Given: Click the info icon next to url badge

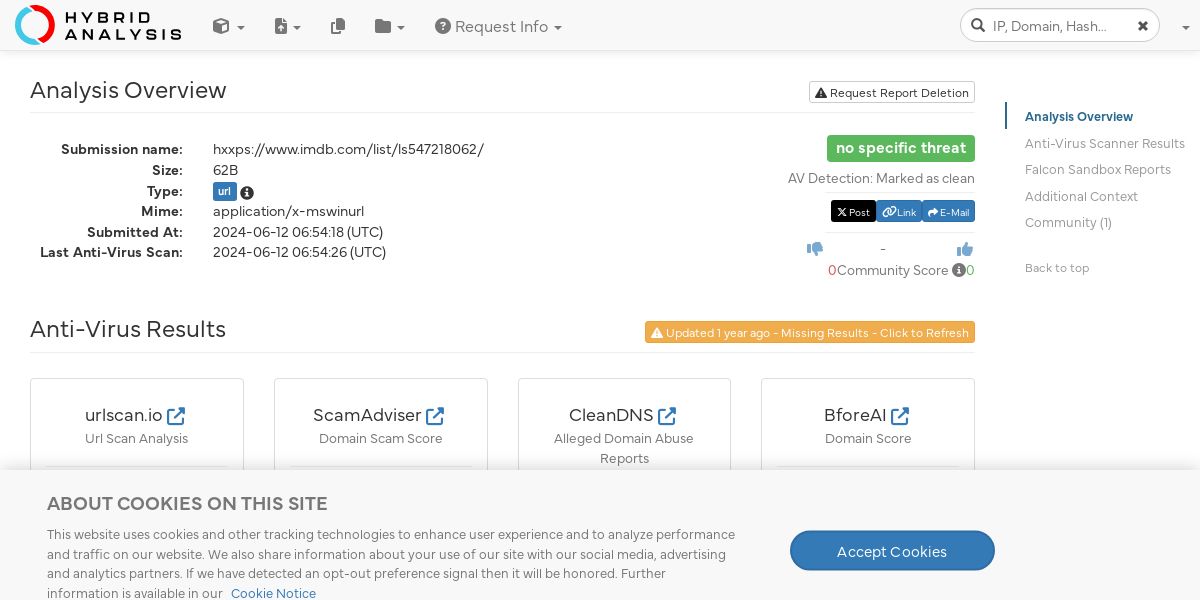Looking at the screenshot, I should click(247, 193).
